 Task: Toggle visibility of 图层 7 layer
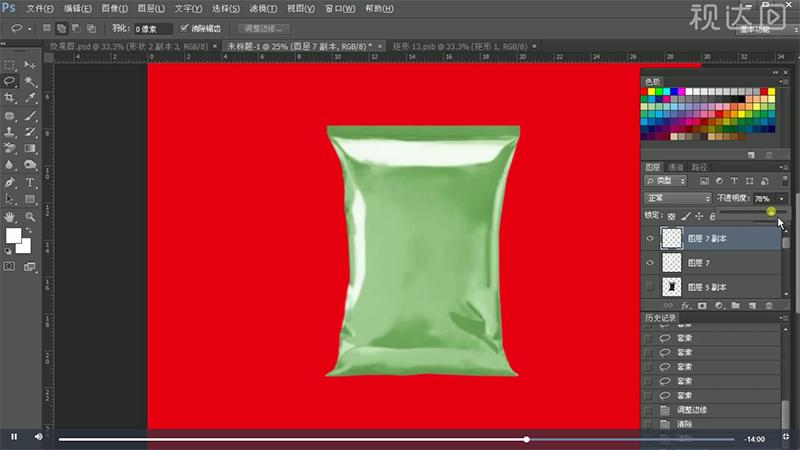click(x=649, y=263)
